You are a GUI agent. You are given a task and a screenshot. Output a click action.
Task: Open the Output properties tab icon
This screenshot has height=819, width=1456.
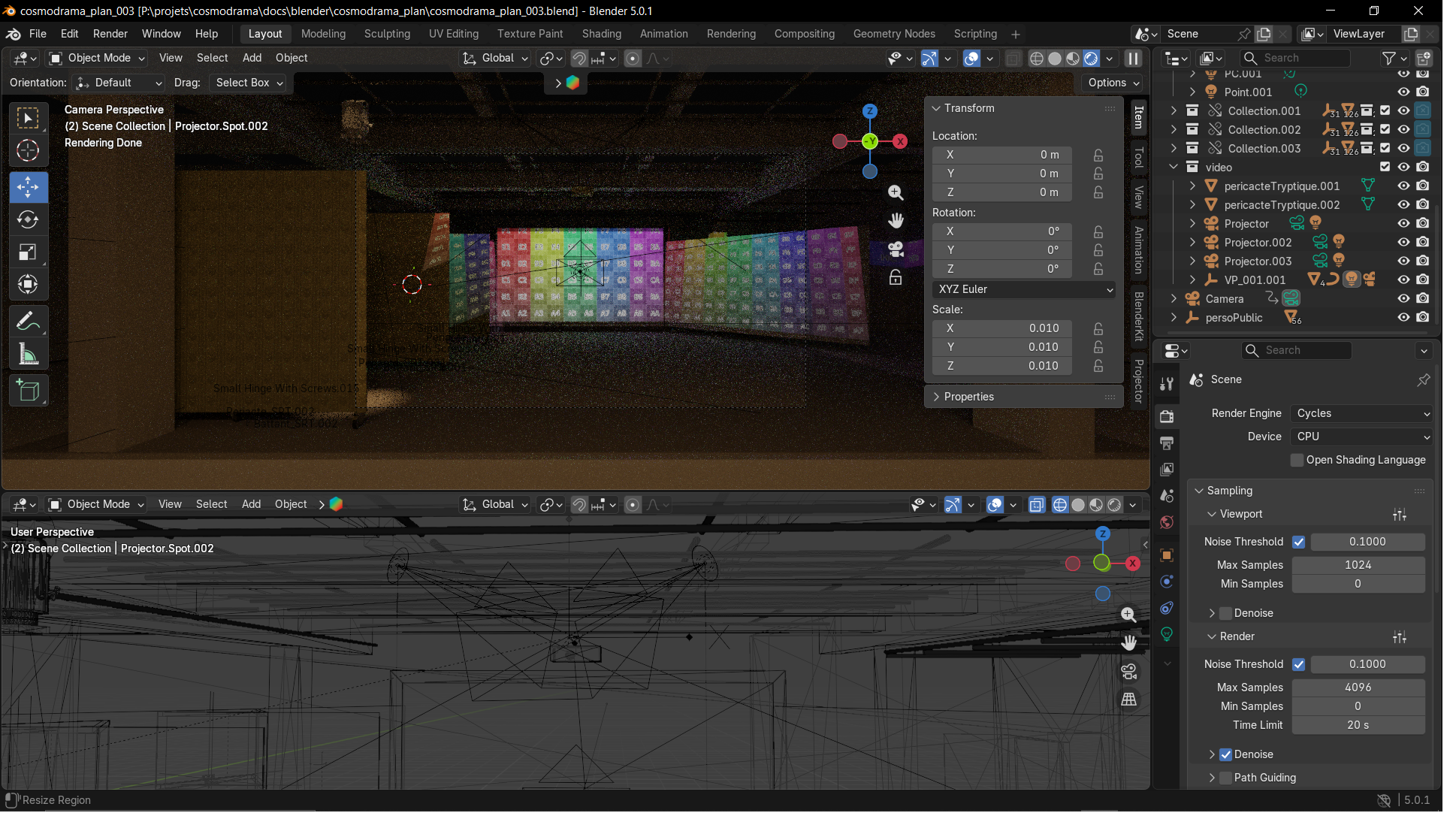[1167, 443]
